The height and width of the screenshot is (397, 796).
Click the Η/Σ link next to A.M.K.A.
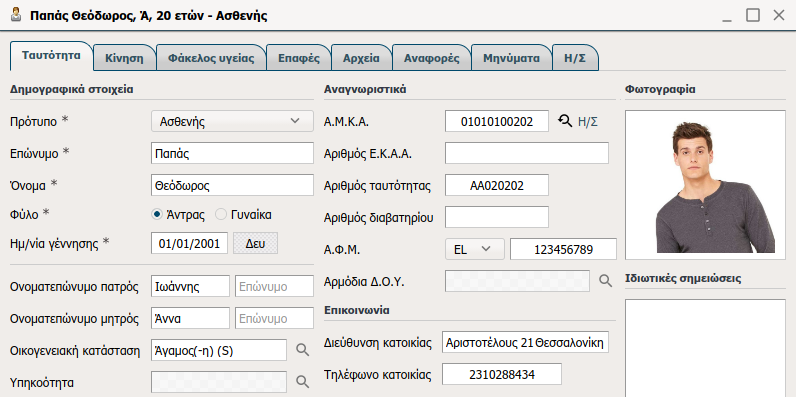click(x=587, y=121)
